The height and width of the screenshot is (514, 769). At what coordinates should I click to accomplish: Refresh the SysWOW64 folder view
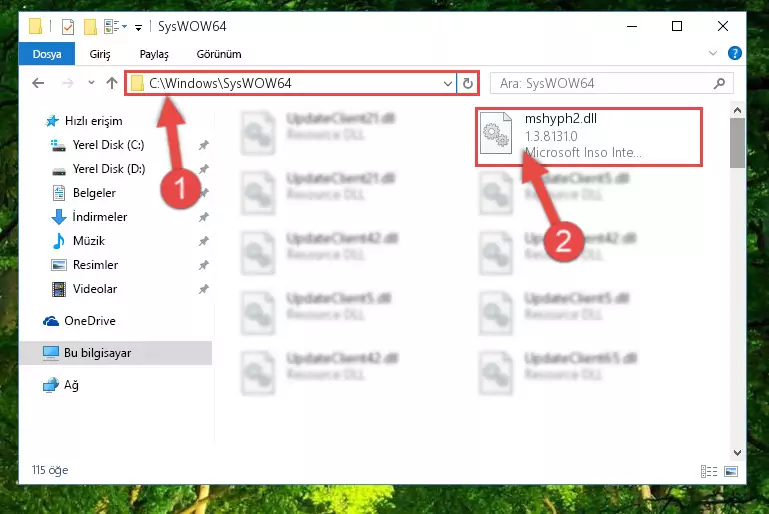(x=467, y=84)
